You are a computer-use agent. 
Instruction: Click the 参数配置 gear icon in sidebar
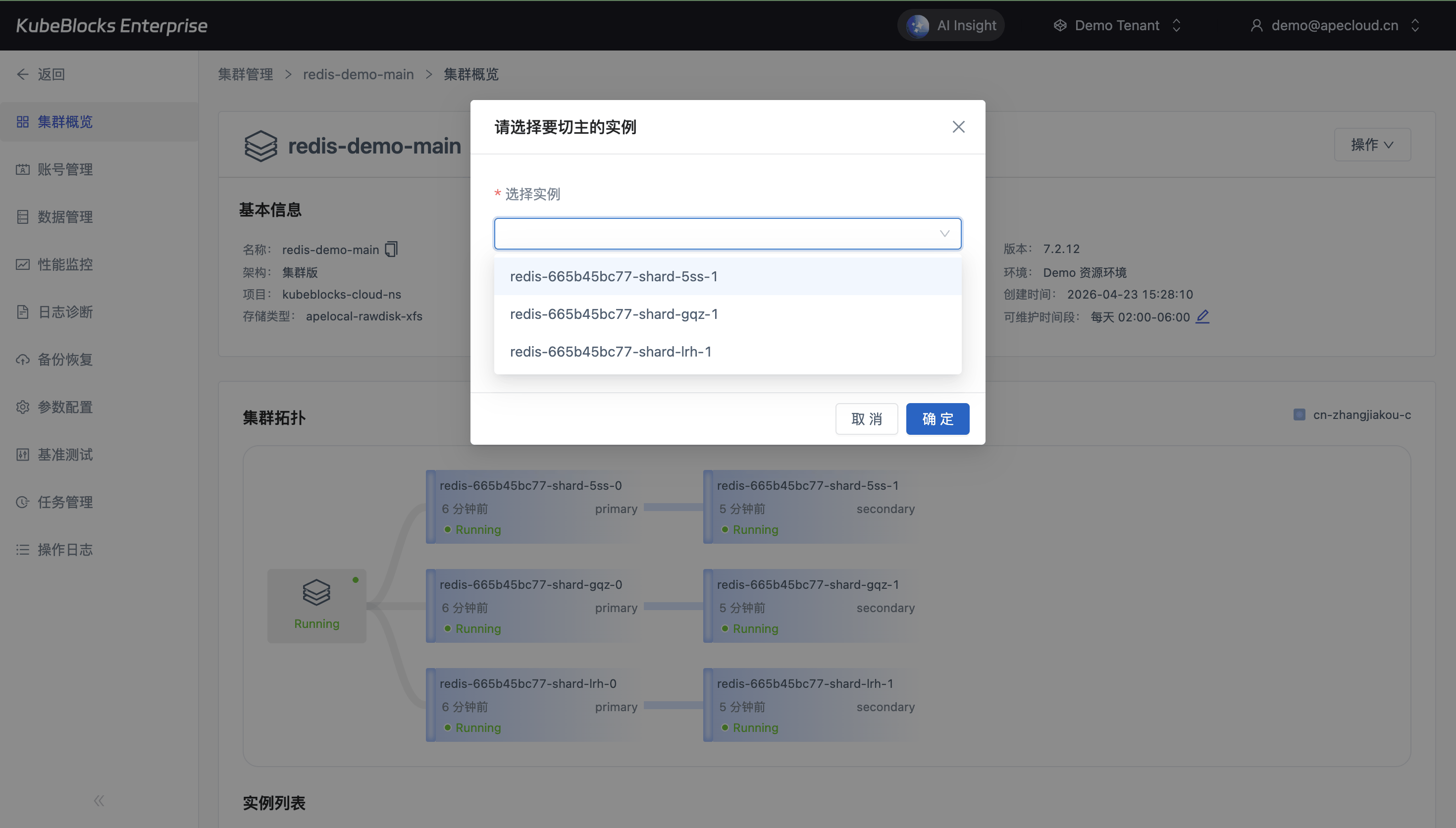click(x=23, y=407)
